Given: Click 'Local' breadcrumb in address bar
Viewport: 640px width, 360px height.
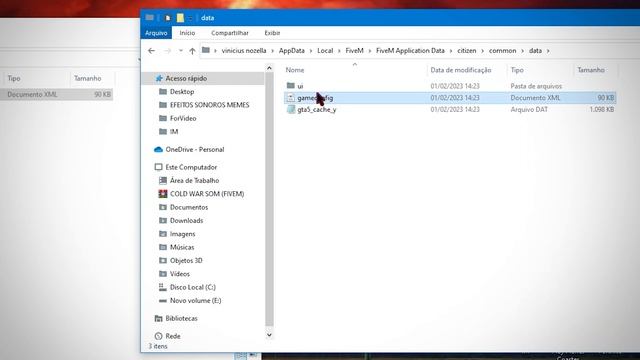Looking at the screenshot, I should [325, 51].
